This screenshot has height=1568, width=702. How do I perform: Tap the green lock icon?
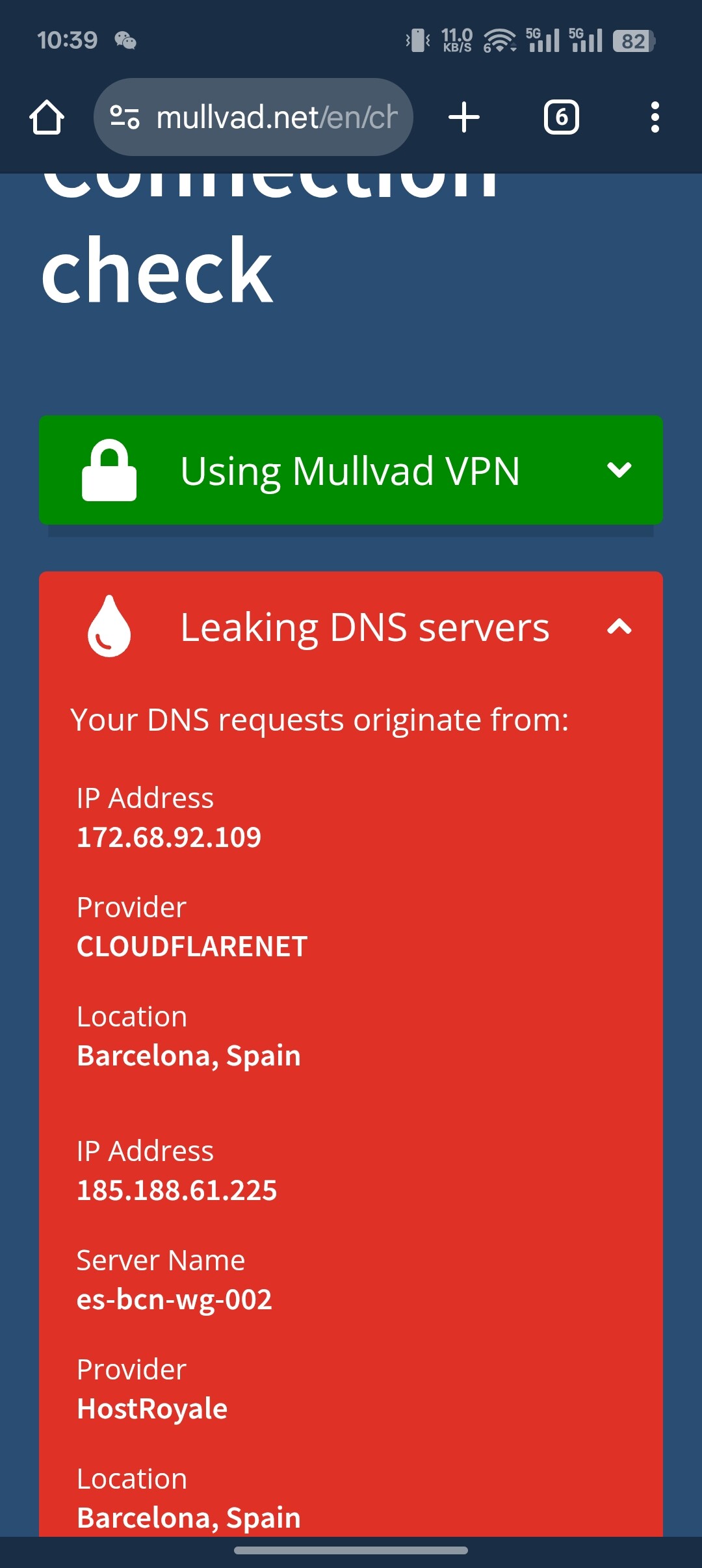[x=109, y=470]
